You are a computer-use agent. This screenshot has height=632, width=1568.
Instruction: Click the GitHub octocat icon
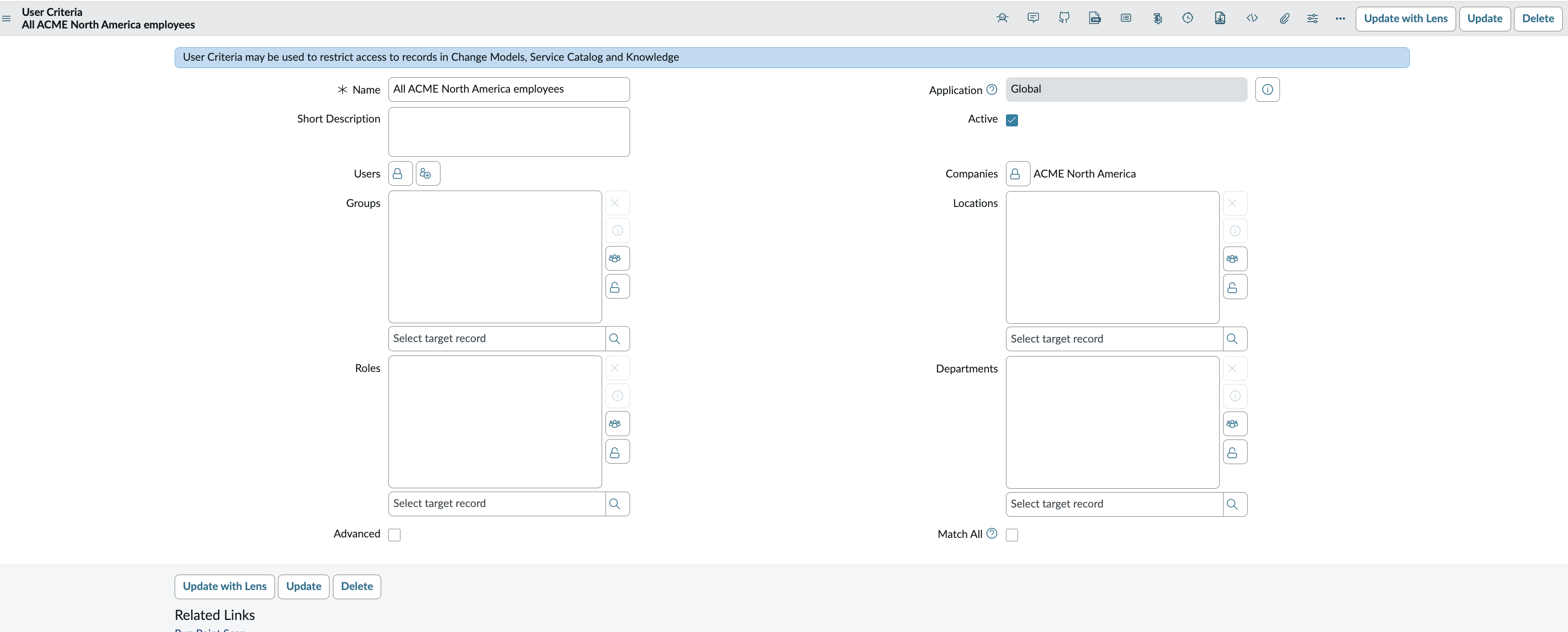coord(1064,18)
